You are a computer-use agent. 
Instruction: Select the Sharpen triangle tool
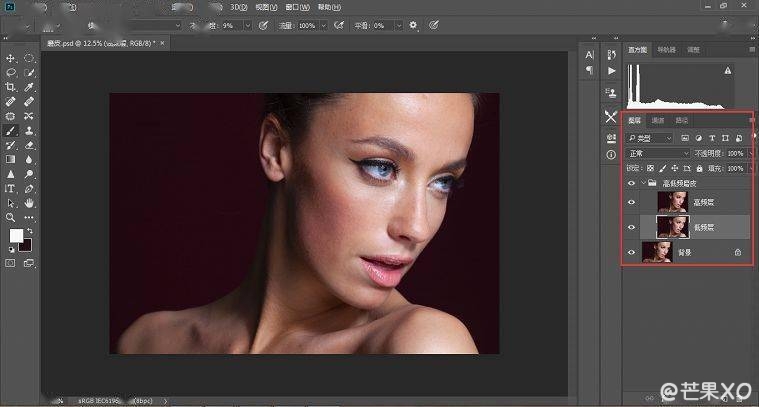coord(10,174)
